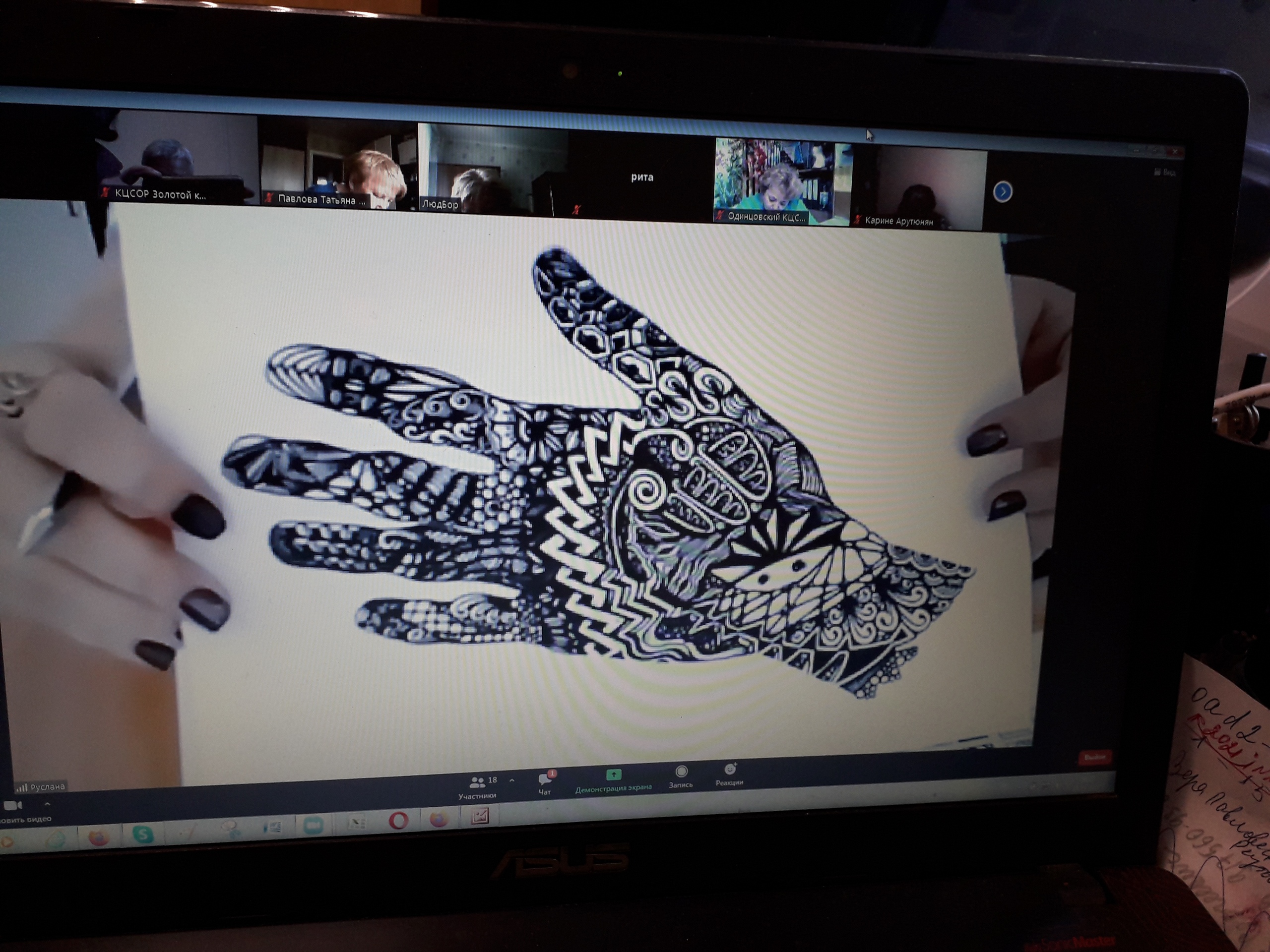Expand video options arrow next to camera
The width and height of the screenshot is (1270, 952).
pyautogui.click(x=47, y=804)
